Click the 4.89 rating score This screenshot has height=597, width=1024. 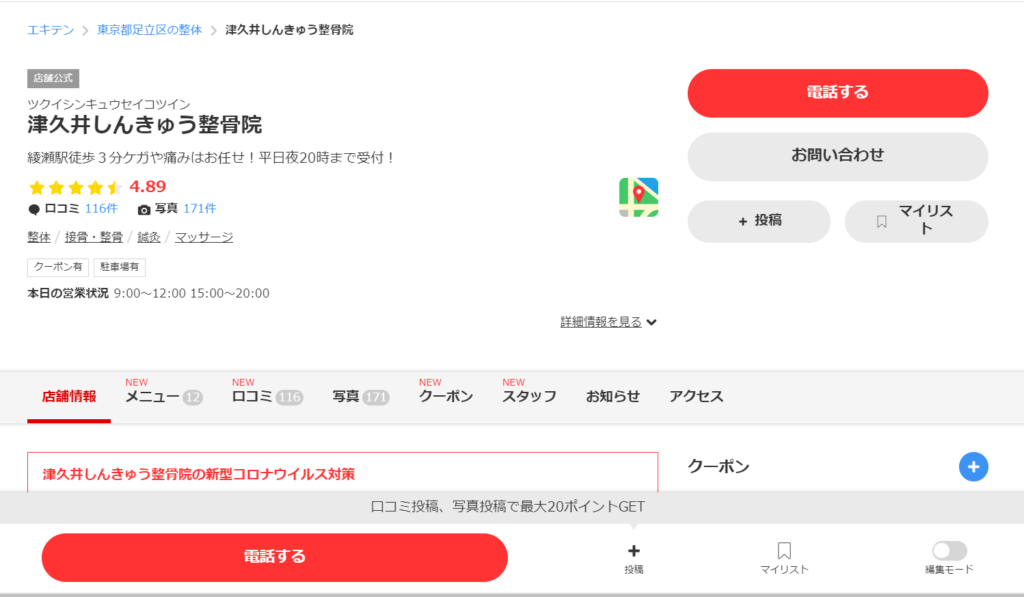pos(148,187)
